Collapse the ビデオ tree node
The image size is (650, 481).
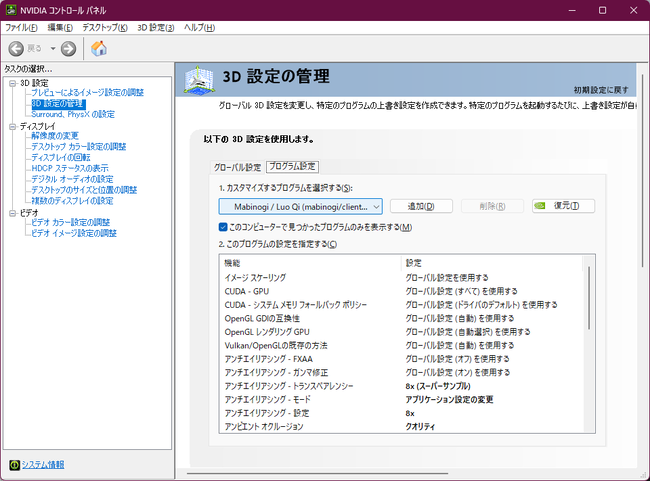tap(13, 213)
